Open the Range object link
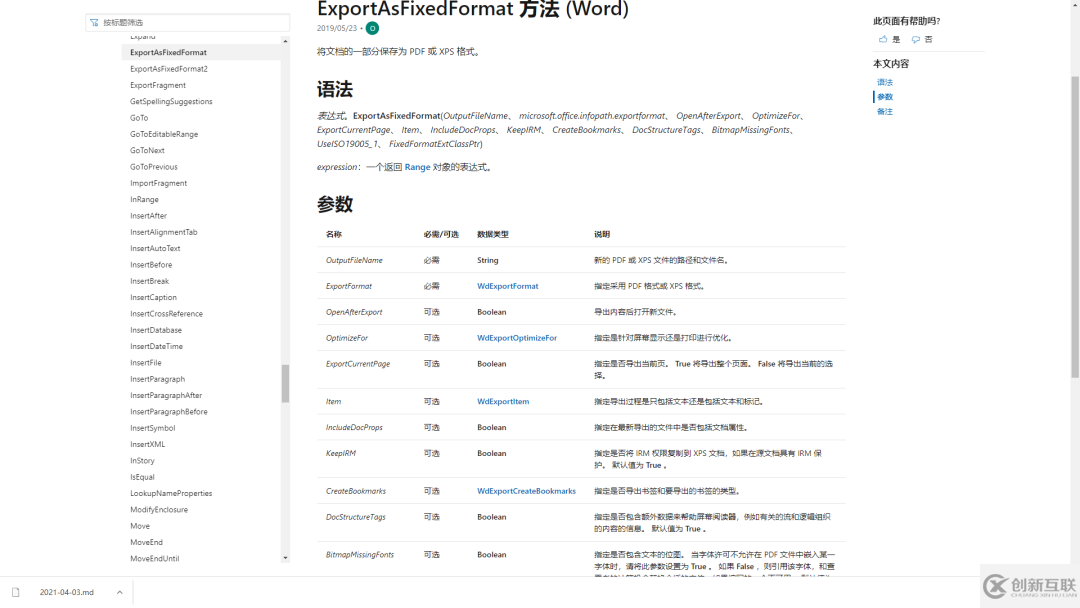The height and width of the screenshot is (608, 1080). click(x=417, y=167)
